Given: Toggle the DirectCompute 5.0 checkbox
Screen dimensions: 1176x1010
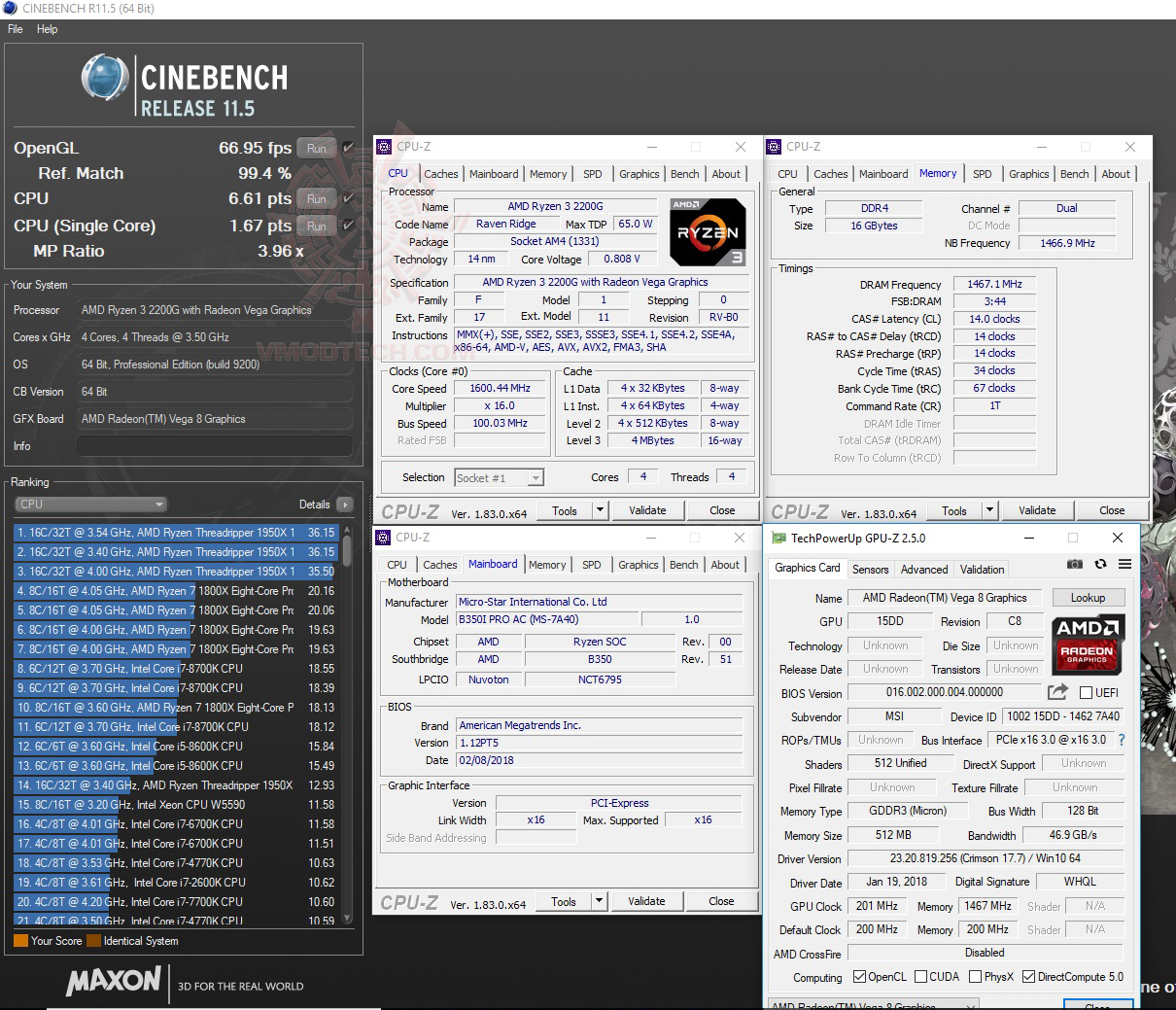Looking at the screenshot, I should (x=1028, y=977).
